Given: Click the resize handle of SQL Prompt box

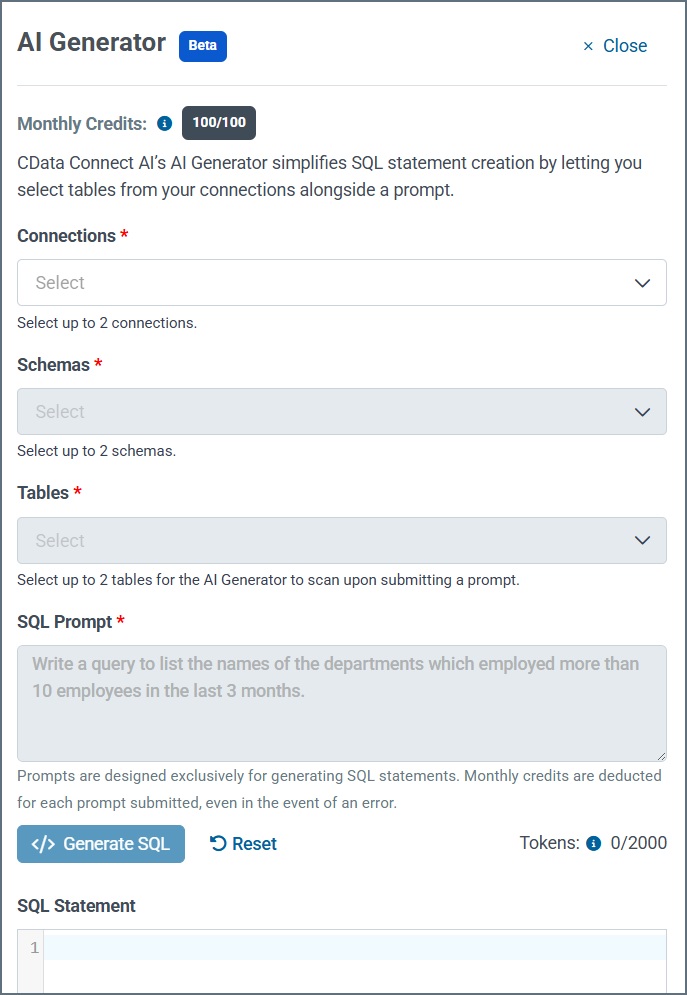Looking at the screenshot, I should 661,757.
